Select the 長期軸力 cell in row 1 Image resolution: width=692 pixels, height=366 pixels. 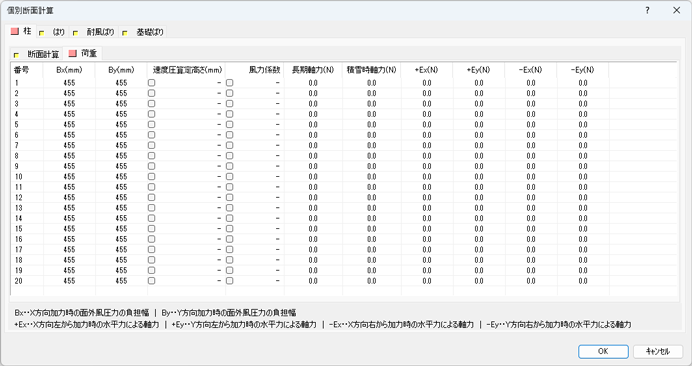[313, 83]
